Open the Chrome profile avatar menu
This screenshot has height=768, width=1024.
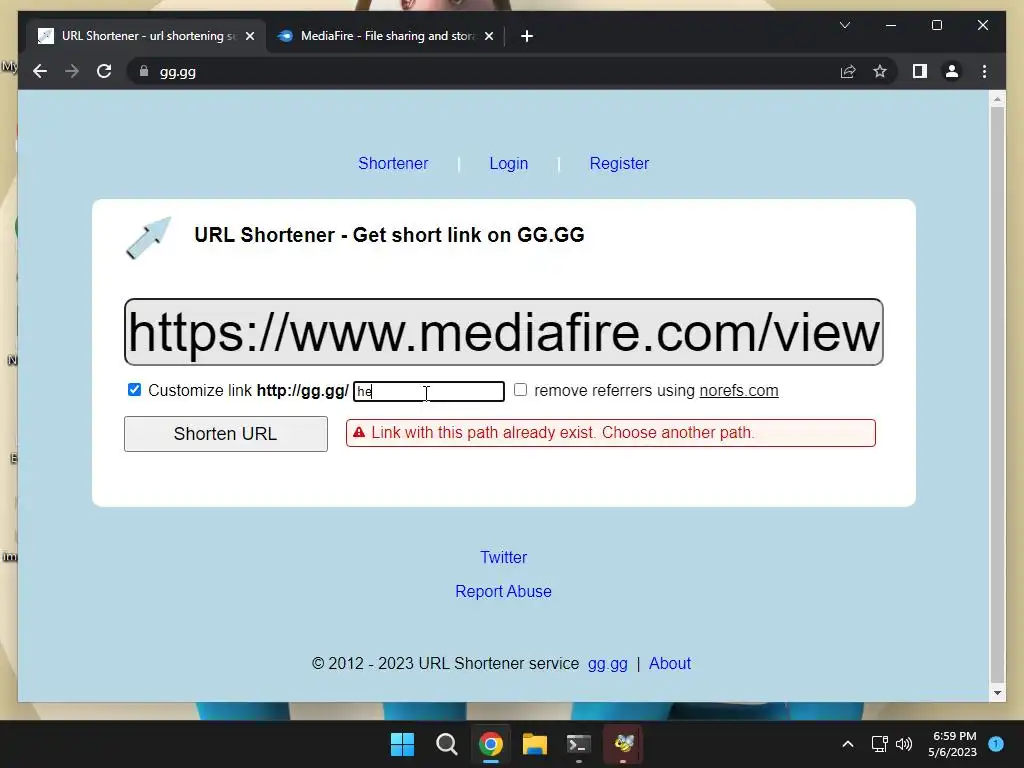[952, 71]
